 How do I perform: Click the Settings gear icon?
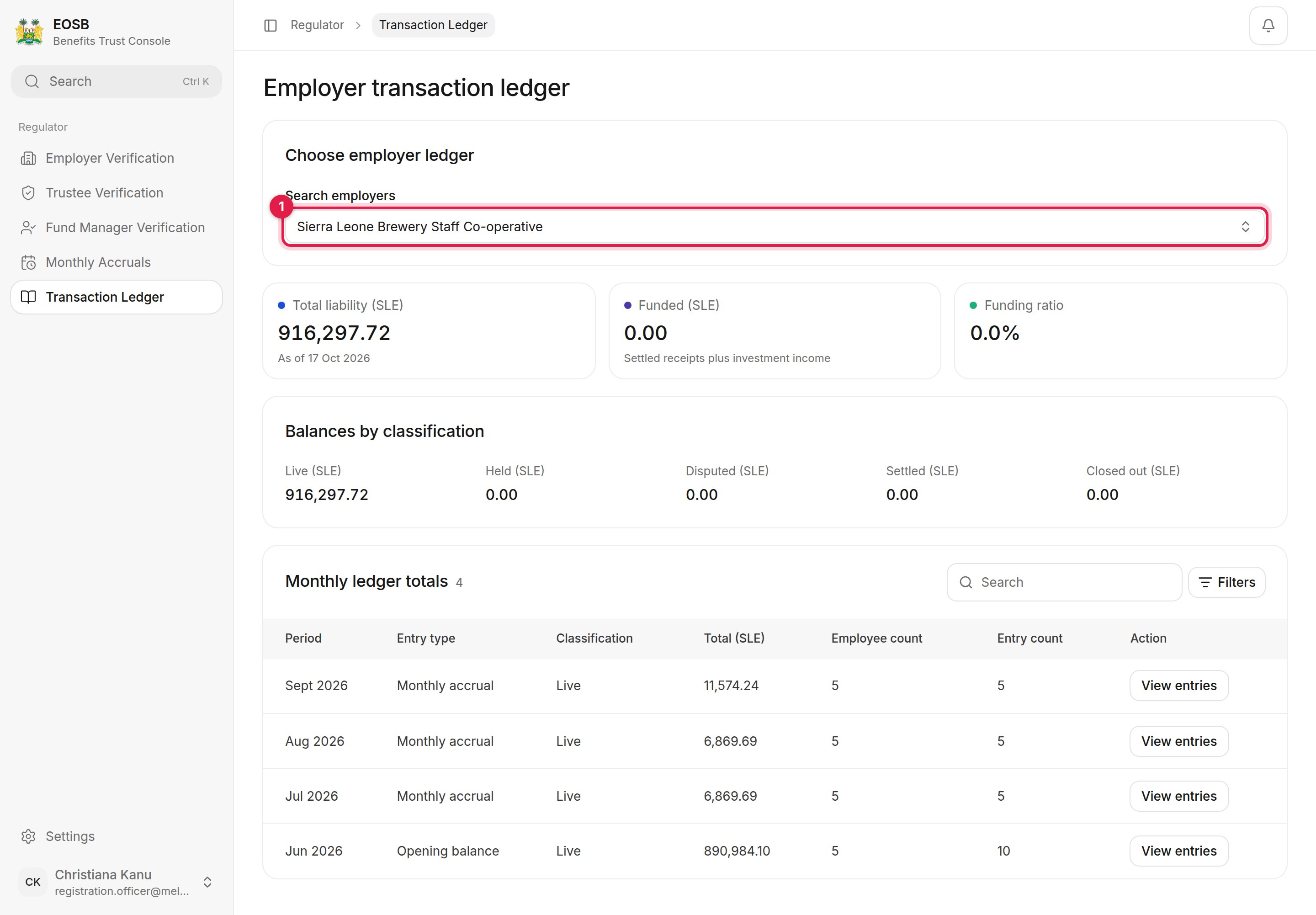(28, 836)
